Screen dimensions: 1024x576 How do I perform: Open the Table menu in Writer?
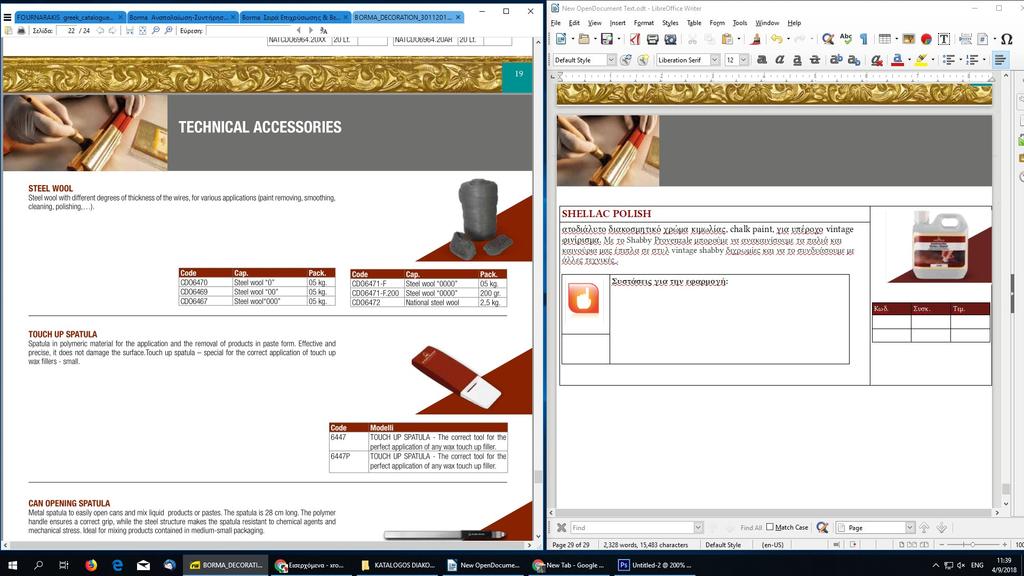(x=694, y=23)
